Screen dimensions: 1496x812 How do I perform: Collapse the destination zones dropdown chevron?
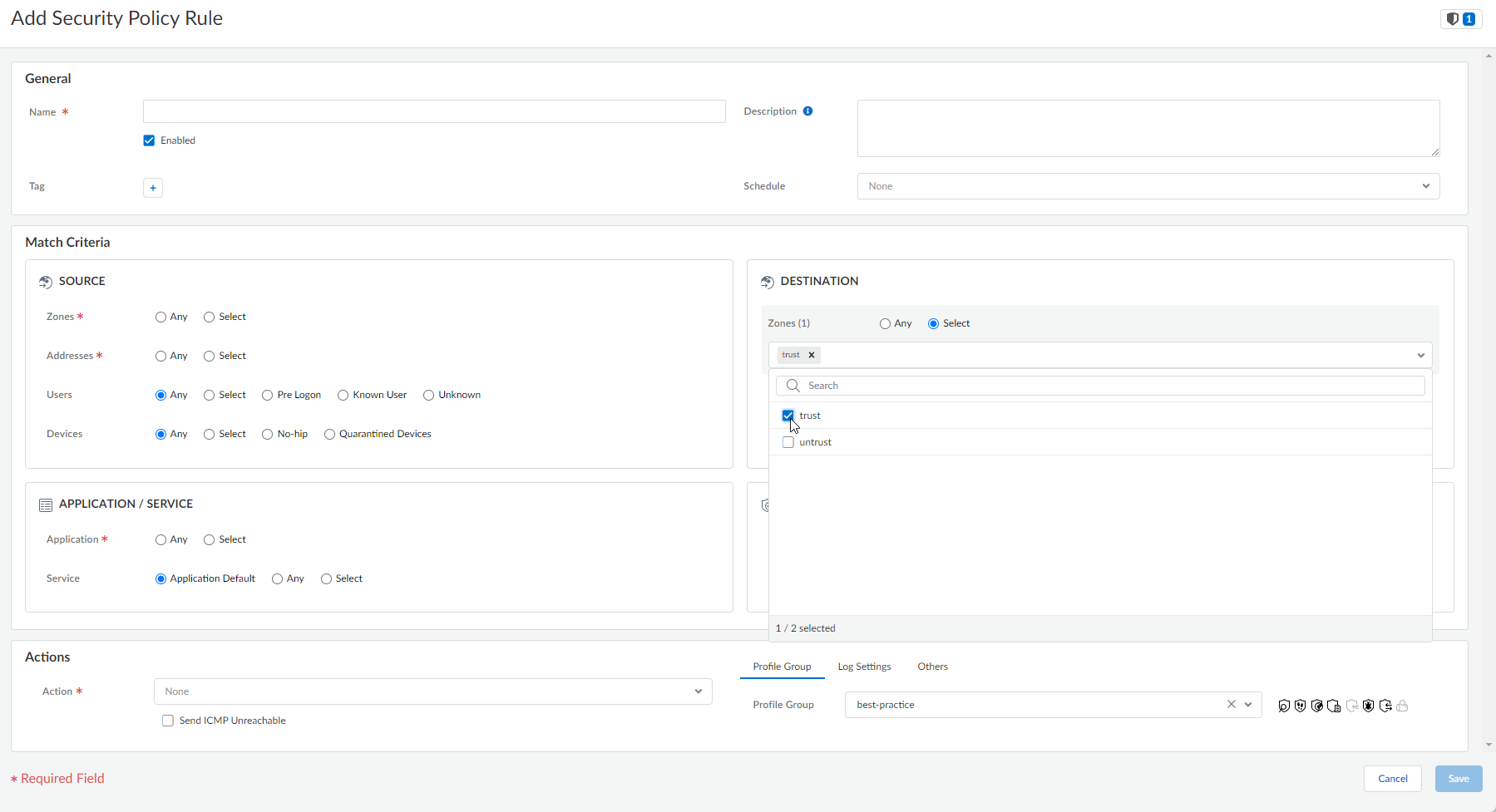(x=1420, y=356)
